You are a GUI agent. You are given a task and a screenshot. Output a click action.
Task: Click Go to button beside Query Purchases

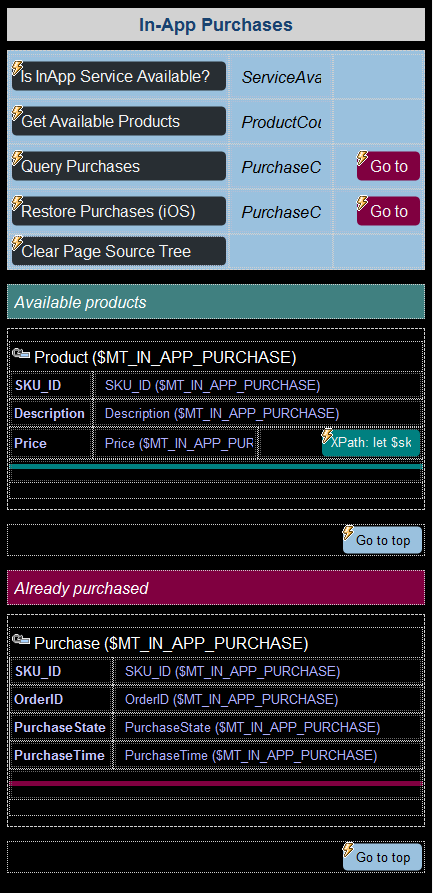[x=389, y=166]
